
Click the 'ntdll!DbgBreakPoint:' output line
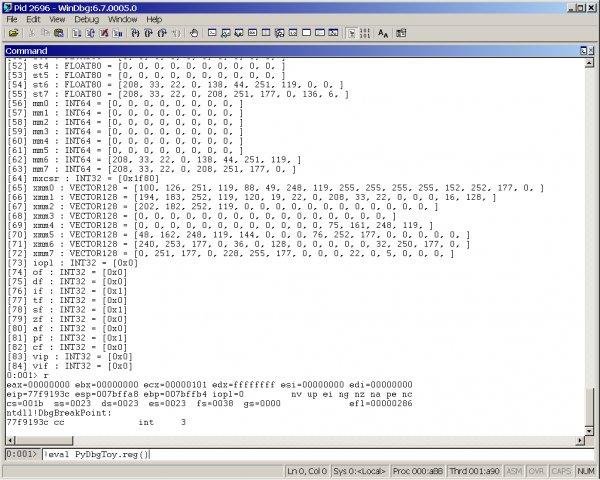coord(59,413)
